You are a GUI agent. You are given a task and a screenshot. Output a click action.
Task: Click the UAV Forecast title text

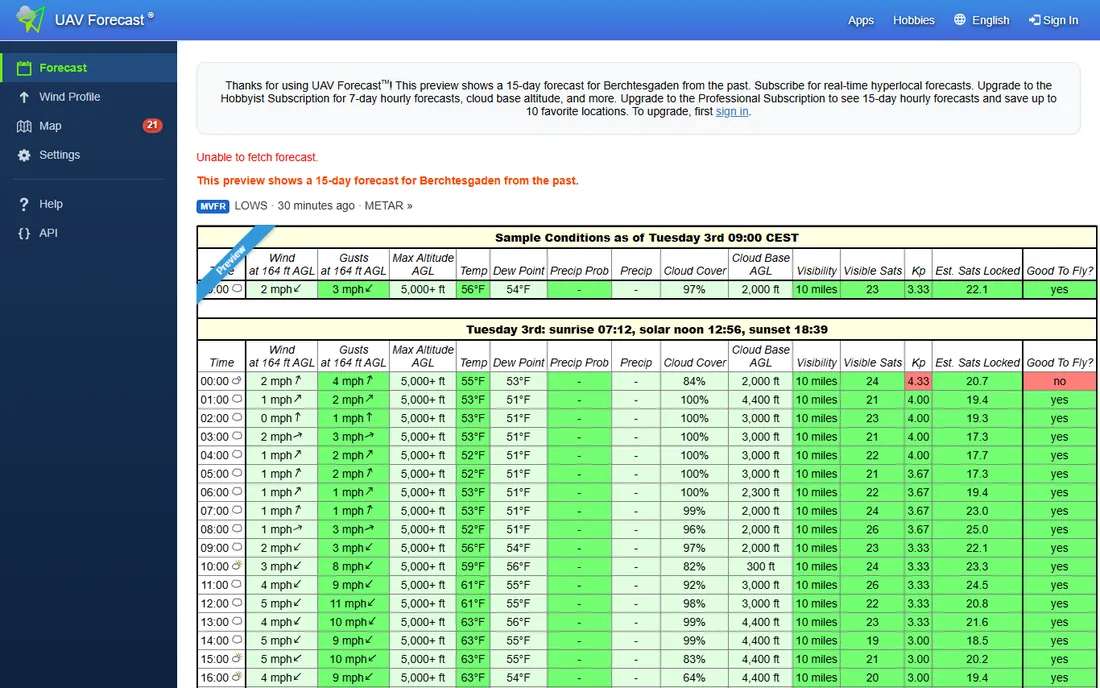pos(100,20)
